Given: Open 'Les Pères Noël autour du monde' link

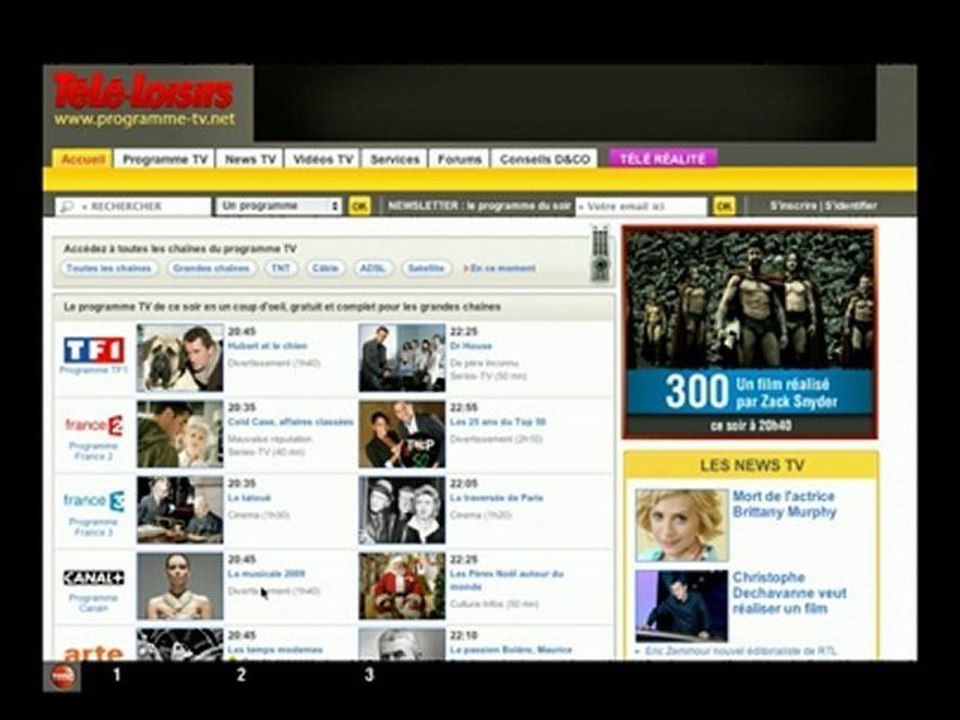Looking at the screenshot, I should click(x=507, y=580).
